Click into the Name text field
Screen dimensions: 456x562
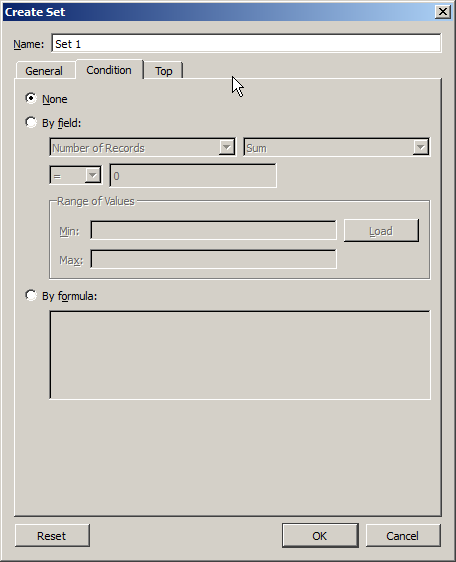pos(246,43)
